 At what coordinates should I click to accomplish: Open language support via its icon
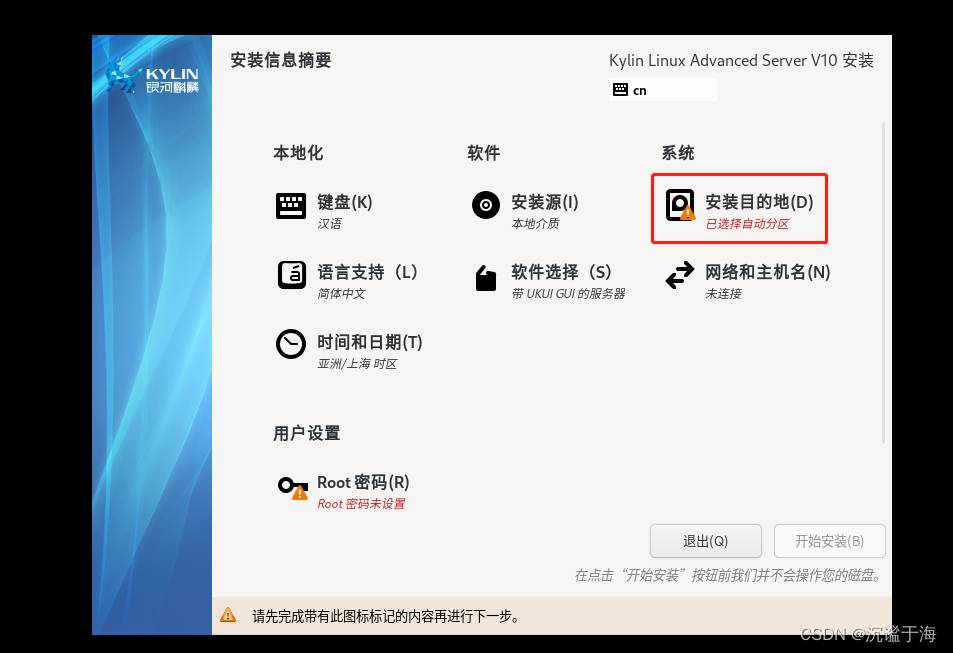[x=291, y=274]
